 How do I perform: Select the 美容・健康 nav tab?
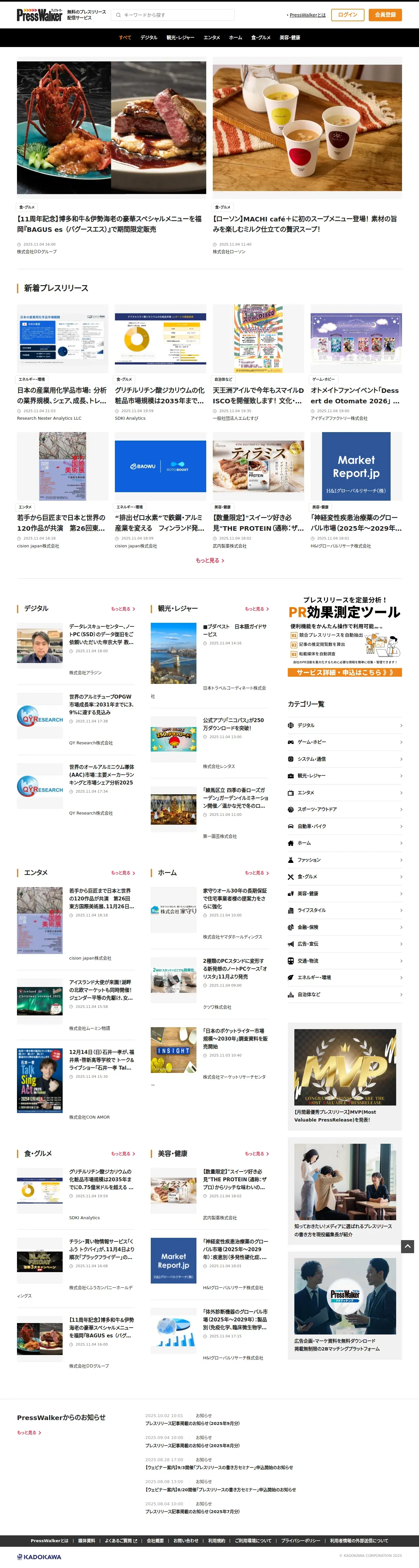tap(290, 38)
